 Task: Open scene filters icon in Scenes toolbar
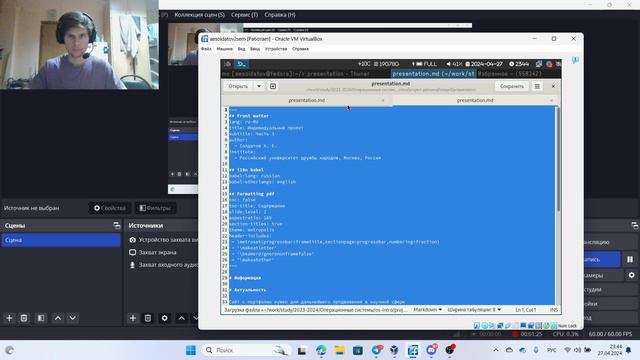click(x=41, y=318)
